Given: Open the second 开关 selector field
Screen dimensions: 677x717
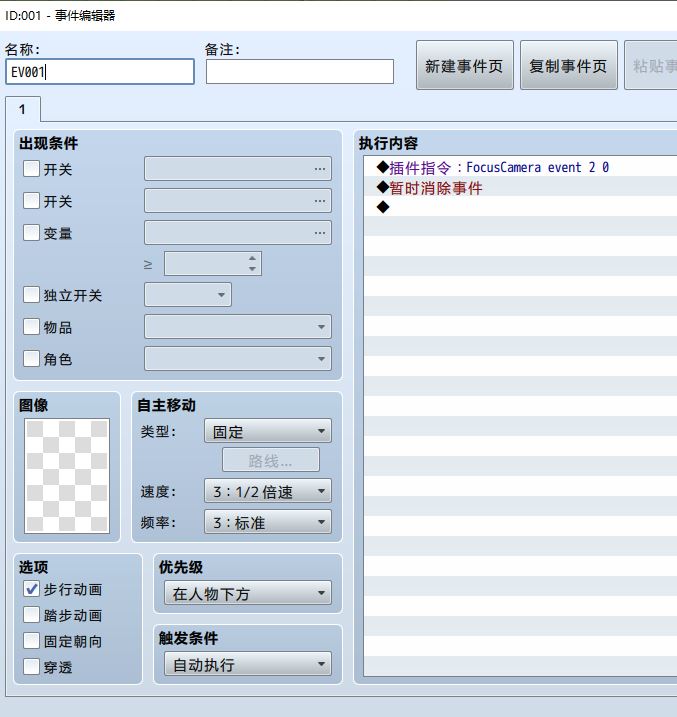Looking at the screenshot, I should 238,200.
